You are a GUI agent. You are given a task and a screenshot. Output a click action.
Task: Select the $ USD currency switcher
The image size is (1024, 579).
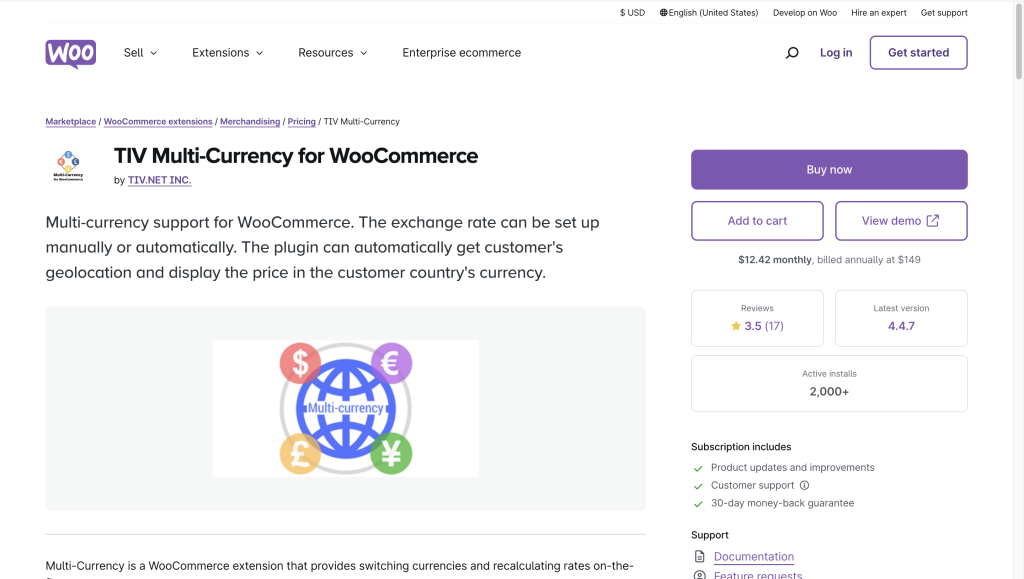[632, 13]
